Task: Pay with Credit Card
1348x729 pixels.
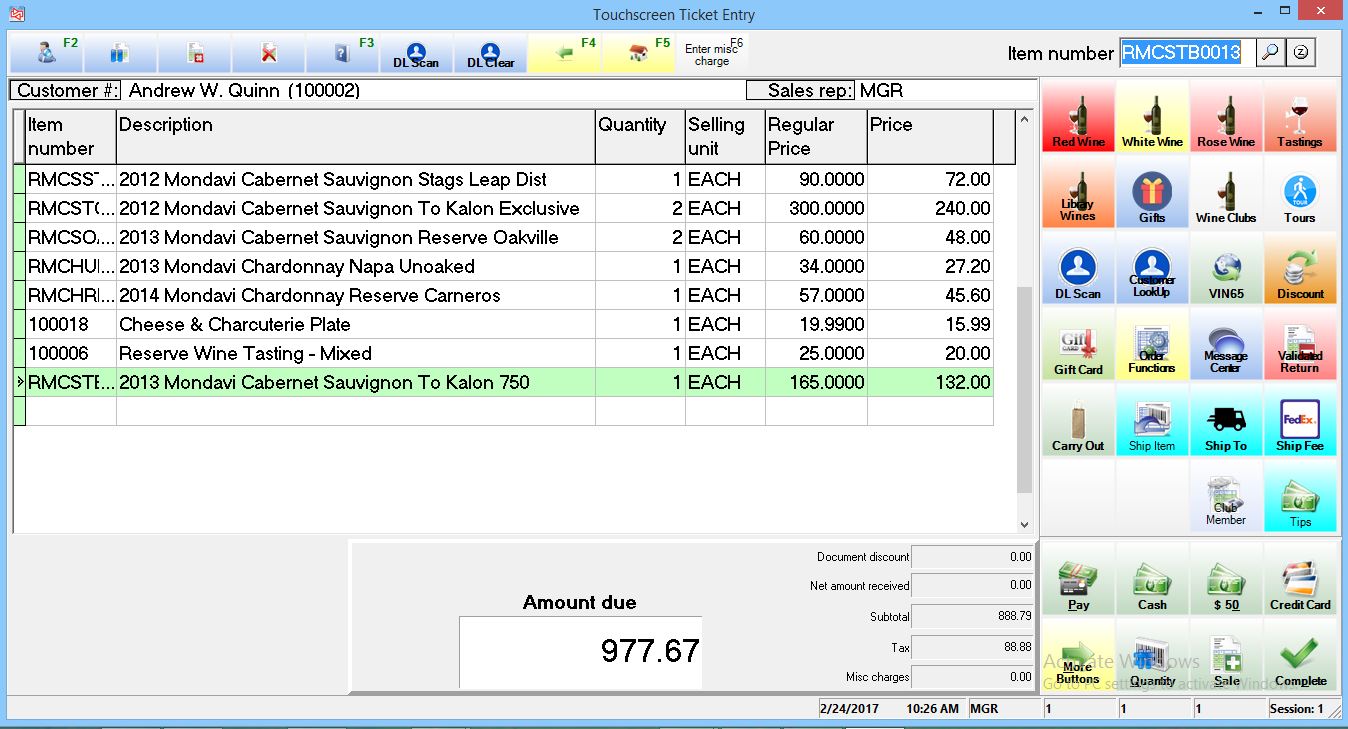Action: point(1299,582)
